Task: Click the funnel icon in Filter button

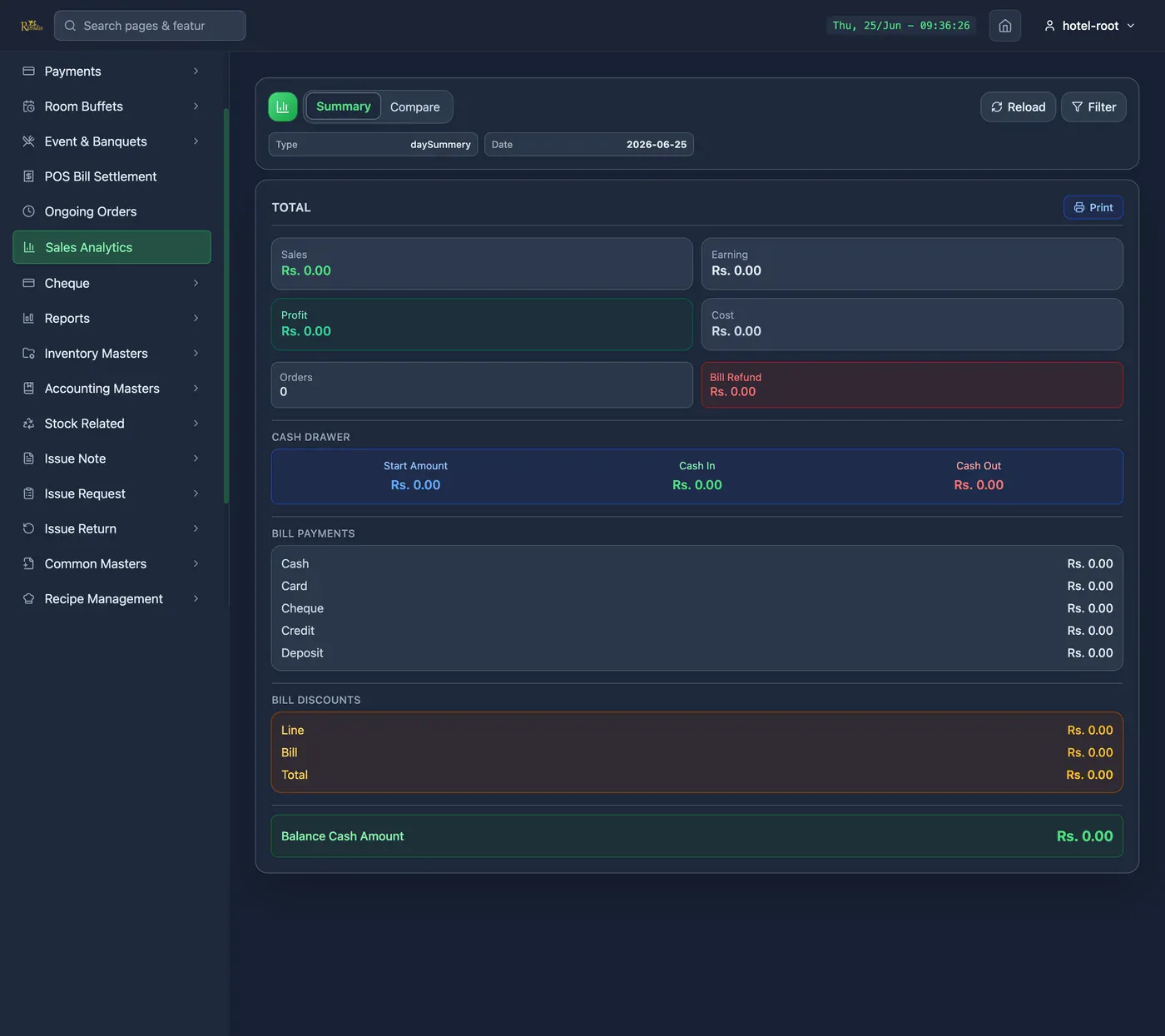Action: 1077,107
